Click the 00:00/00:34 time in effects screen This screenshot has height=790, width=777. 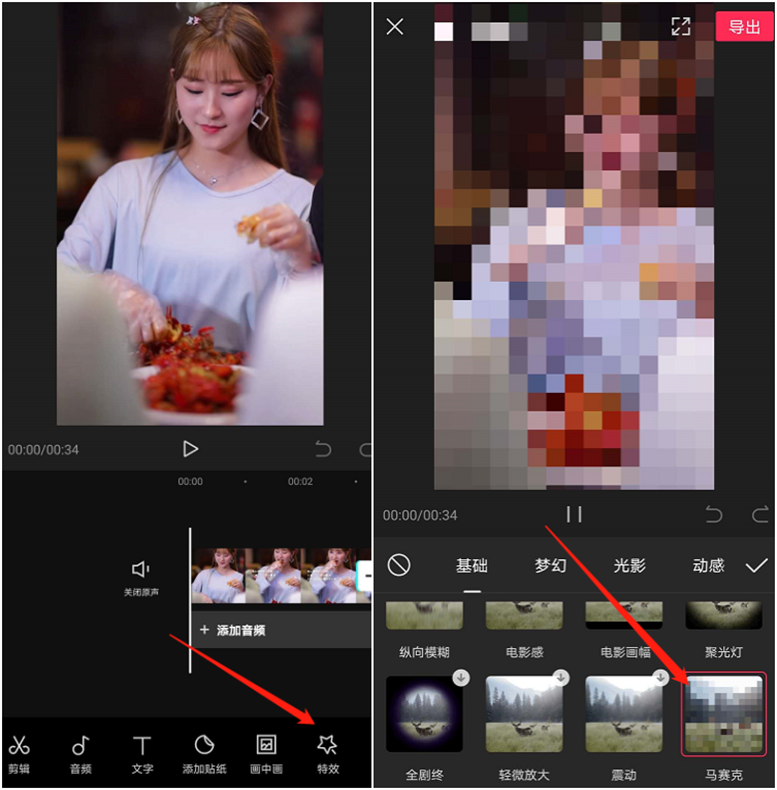pos(420,515)
